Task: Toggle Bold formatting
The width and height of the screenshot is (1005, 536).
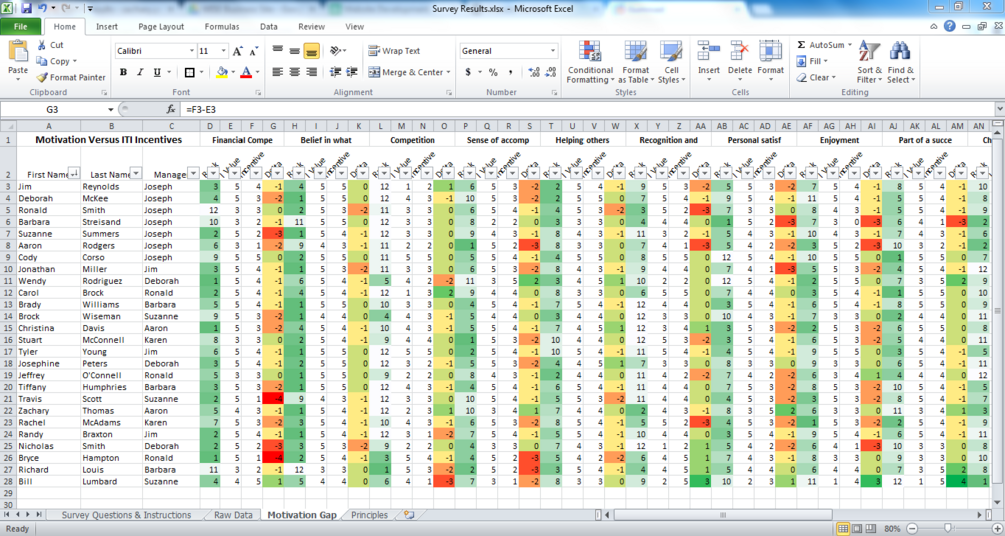Action: coord(123,72)
